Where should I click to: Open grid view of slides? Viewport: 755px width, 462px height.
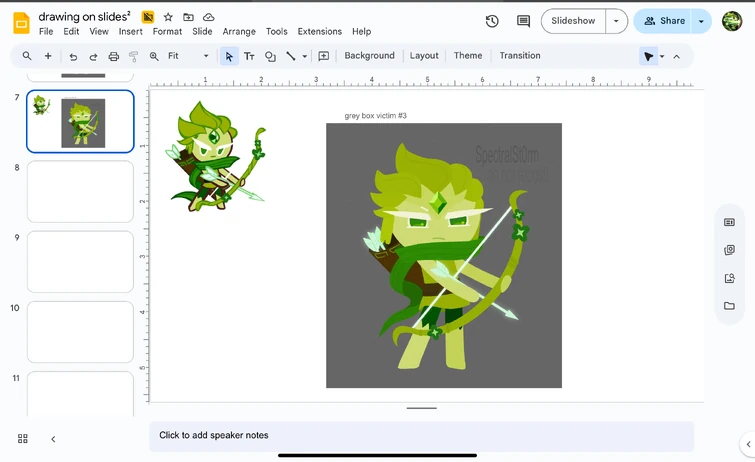23,439
